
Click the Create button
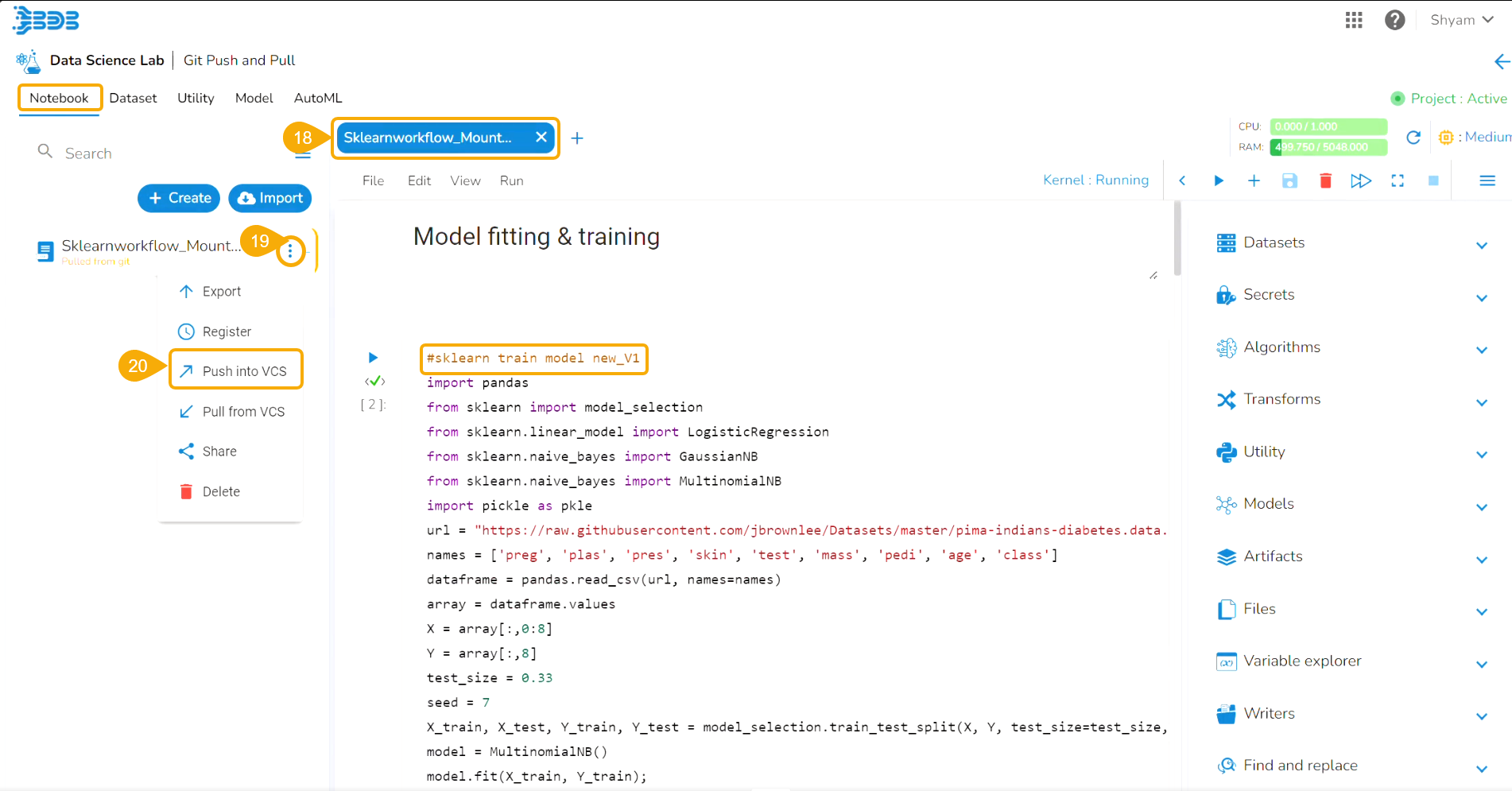click(x=179, y=198)
